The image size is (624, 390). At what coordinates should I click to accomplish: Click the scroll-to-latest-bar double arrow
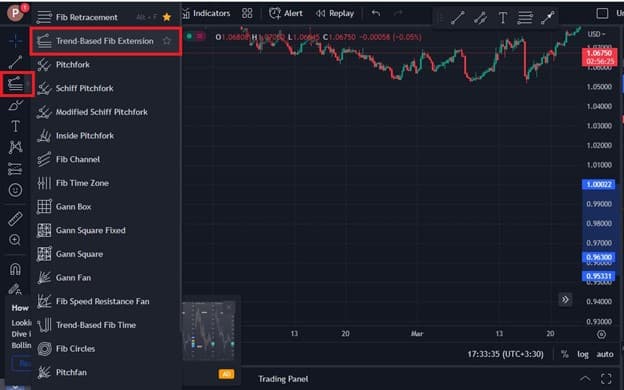(565, 300)
